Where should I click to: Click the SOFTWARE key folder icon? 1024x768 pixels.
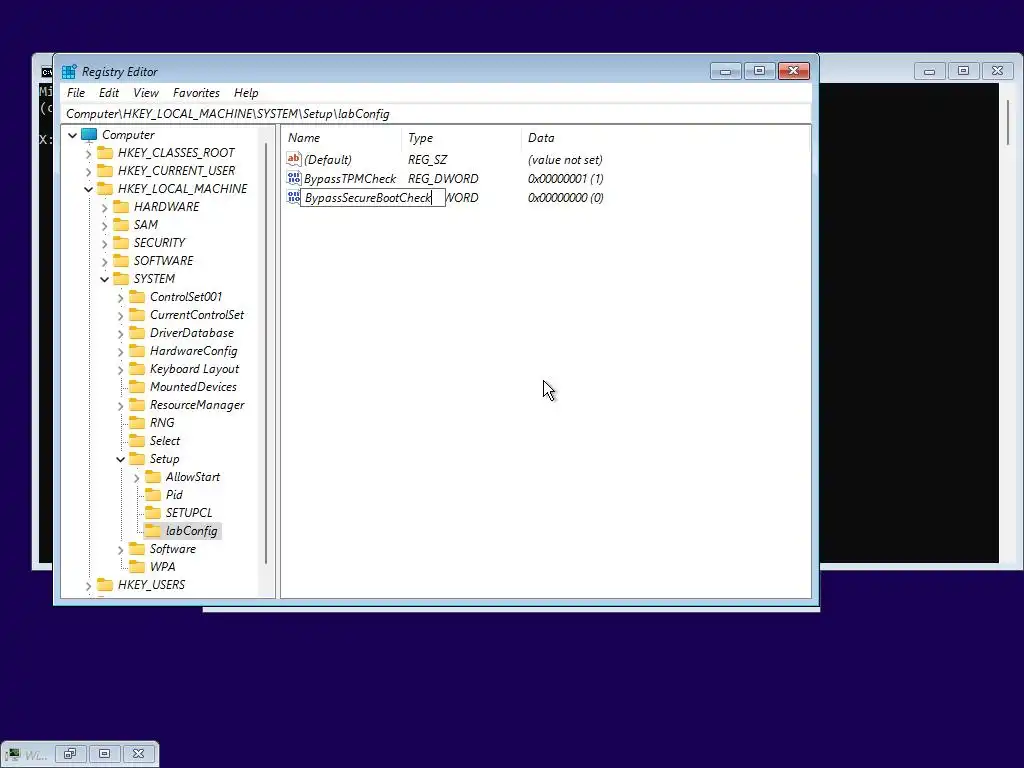tap(121, 261)
